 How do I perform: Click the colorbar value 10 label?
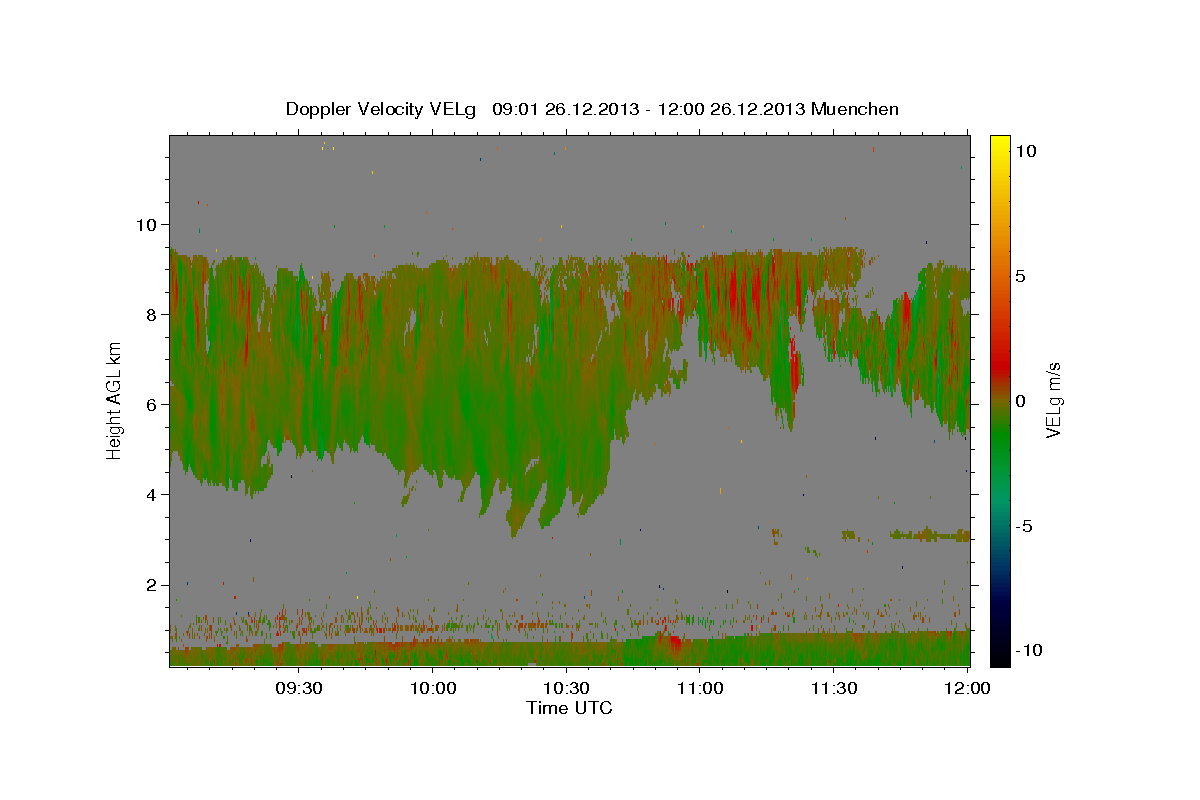1025,151
